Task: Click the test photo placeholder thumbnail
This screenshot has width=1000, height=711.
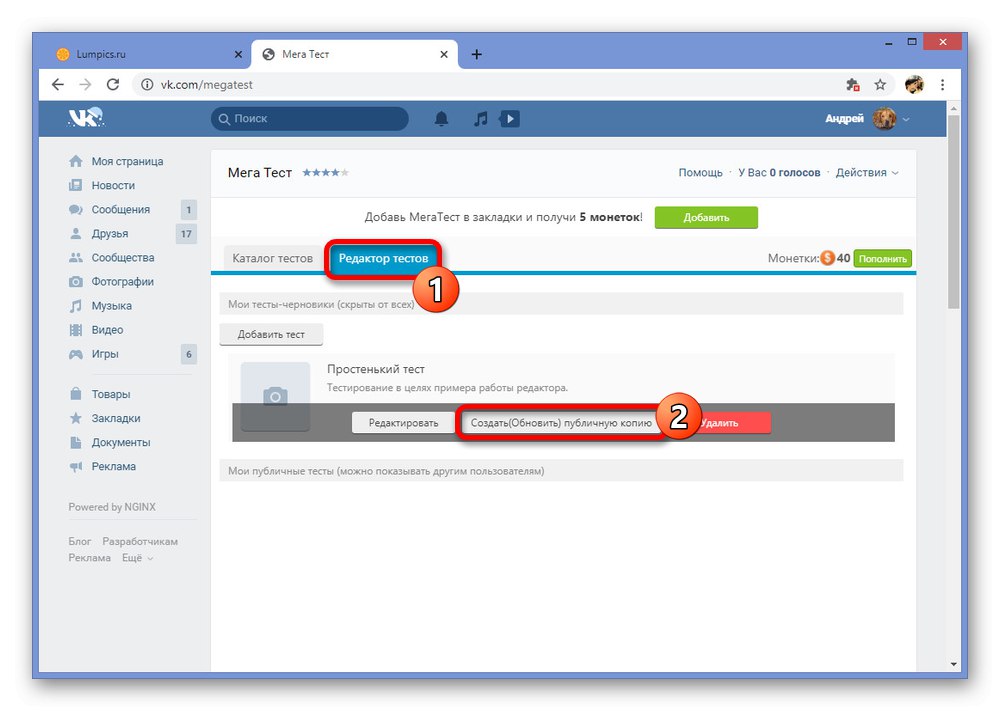Action: click(276, 397)
